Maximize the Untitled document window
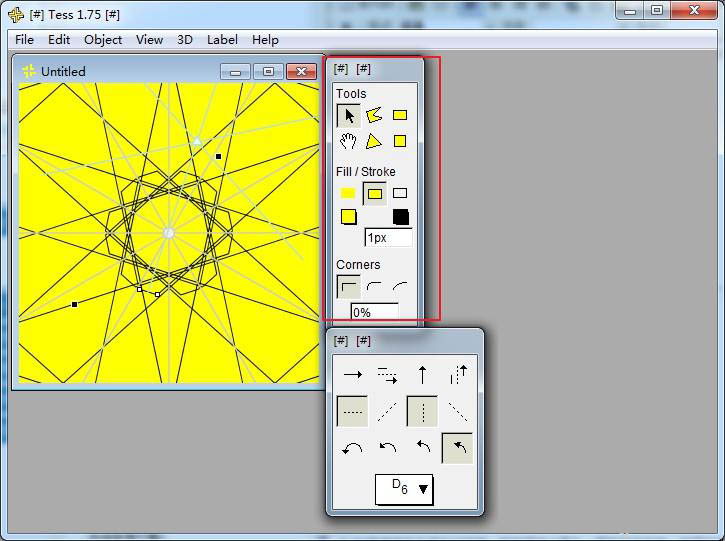Screen dimensions: 725x541 tap(268, 72)
